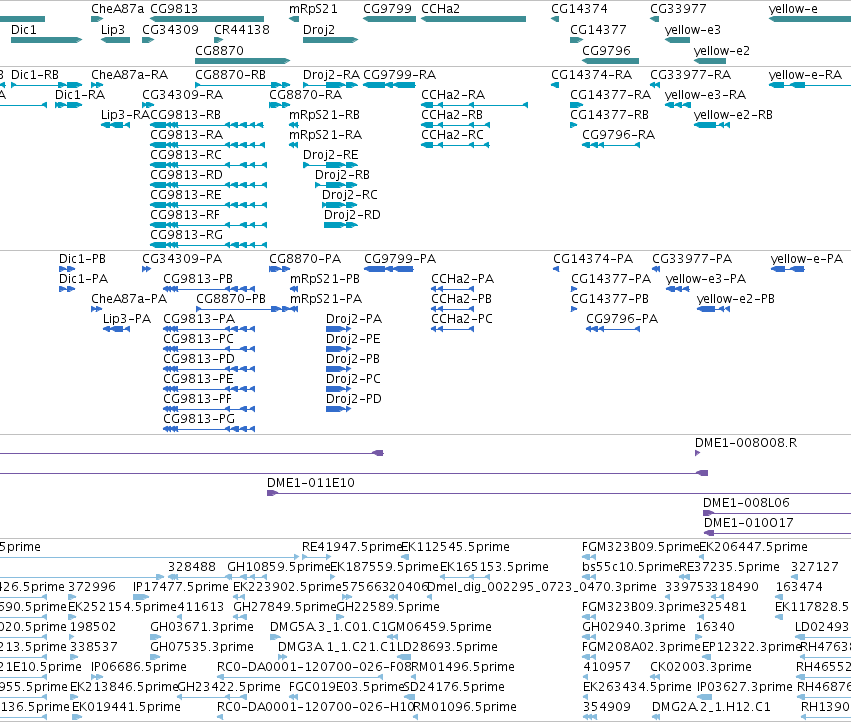851x722 pixels.
Task: Click EST GH03671.3prime
Action: (x=202, y=626)
